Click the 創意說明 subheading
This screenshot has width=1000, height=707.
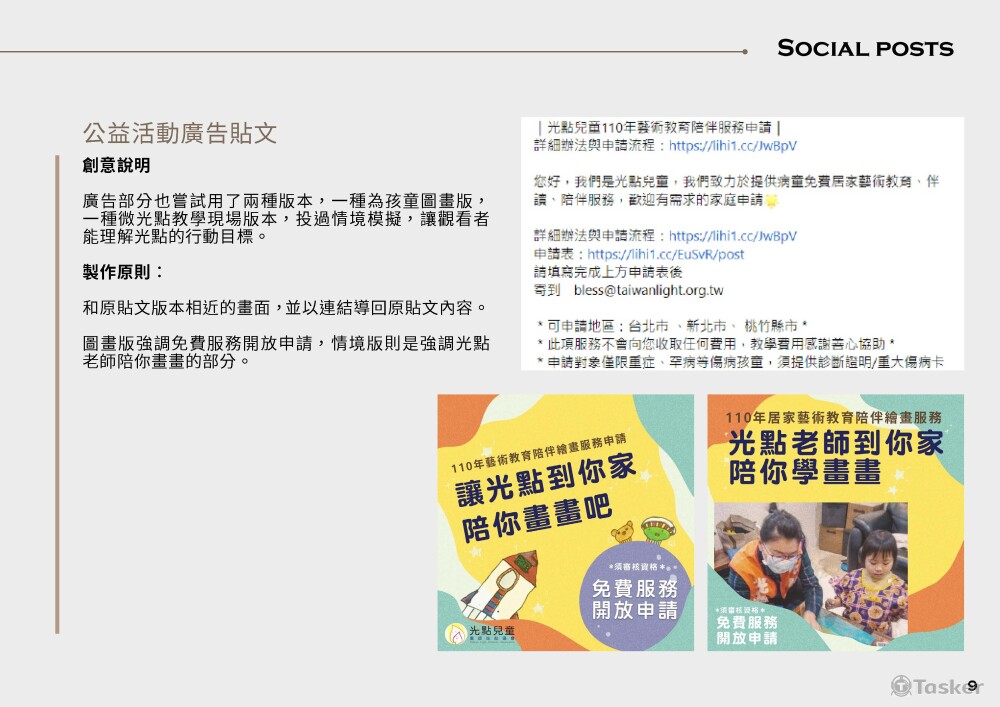[117, 165]
